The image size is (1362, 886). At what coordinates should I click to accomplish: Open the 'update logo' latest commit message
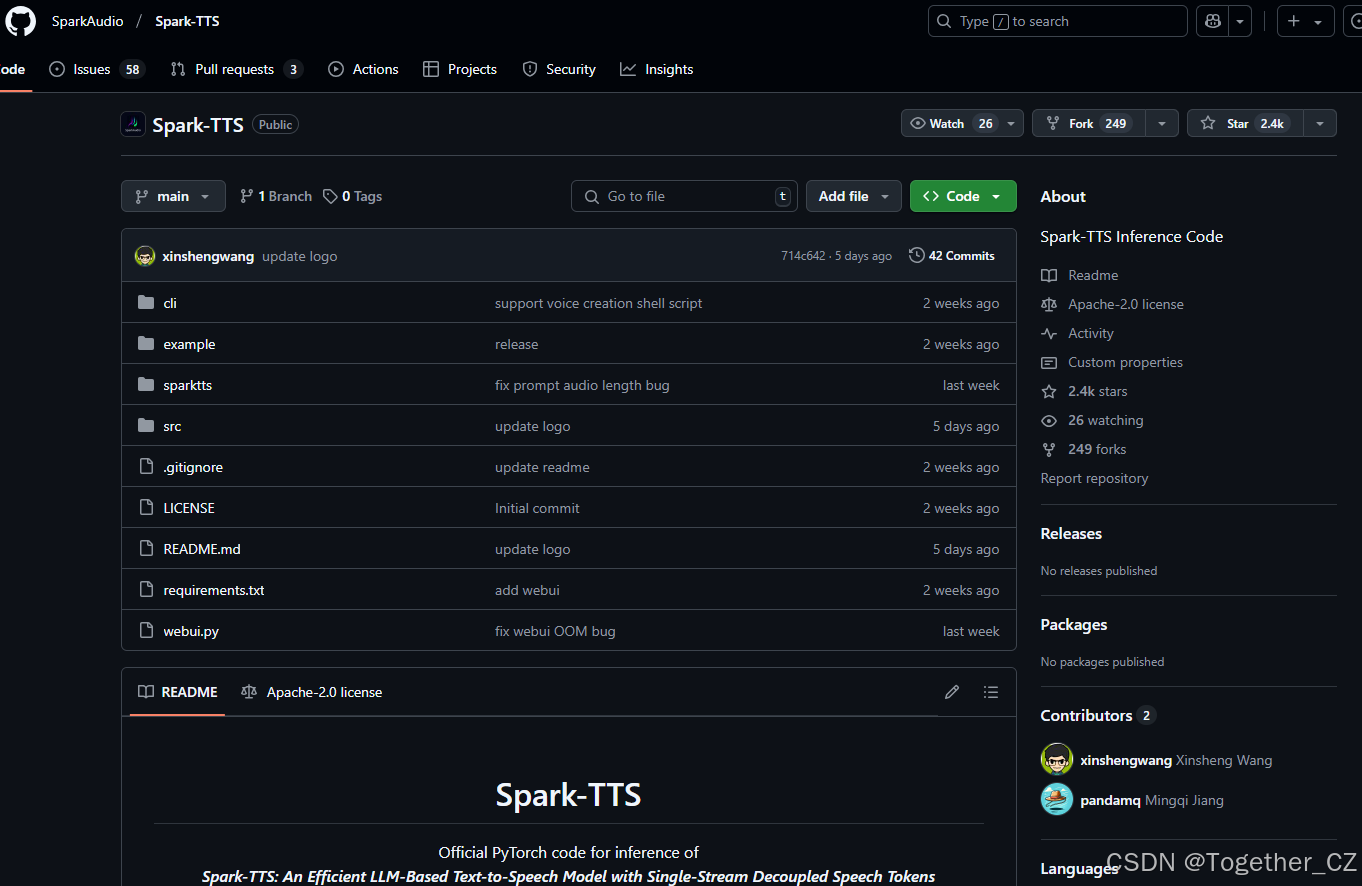300,256
